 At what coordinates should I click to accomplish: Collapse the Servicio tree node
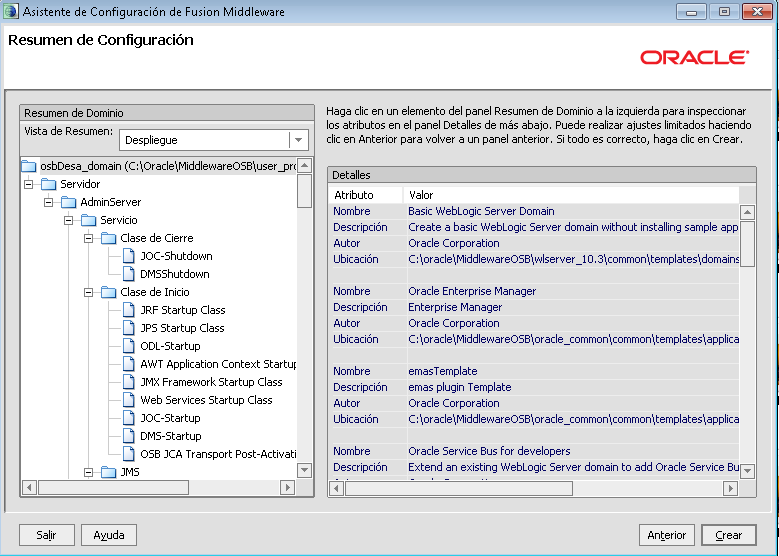coord(69,220)
